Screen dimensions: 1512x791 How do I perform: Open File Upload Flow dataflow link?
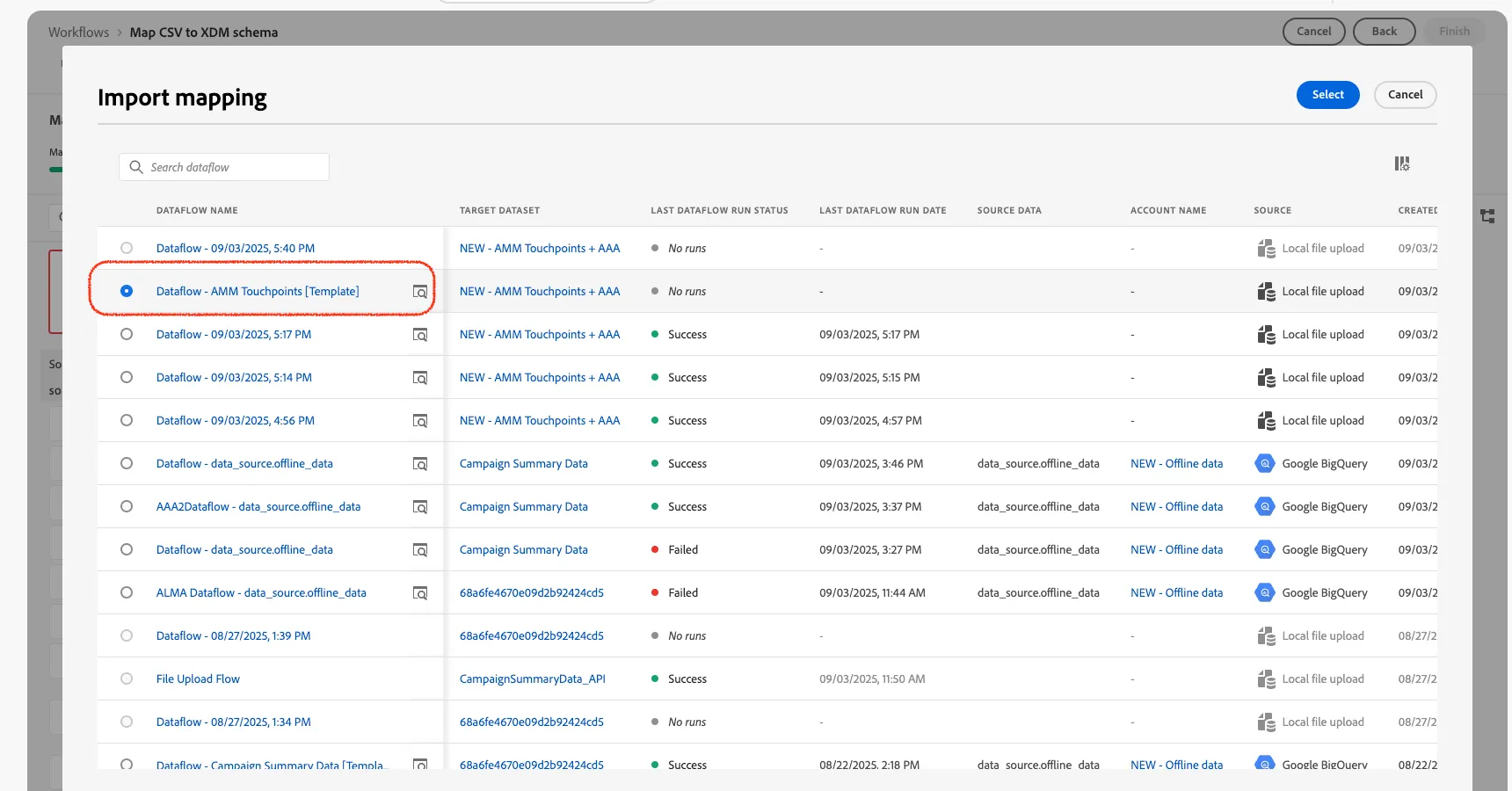pyautogui.click(x=198, y=679)
